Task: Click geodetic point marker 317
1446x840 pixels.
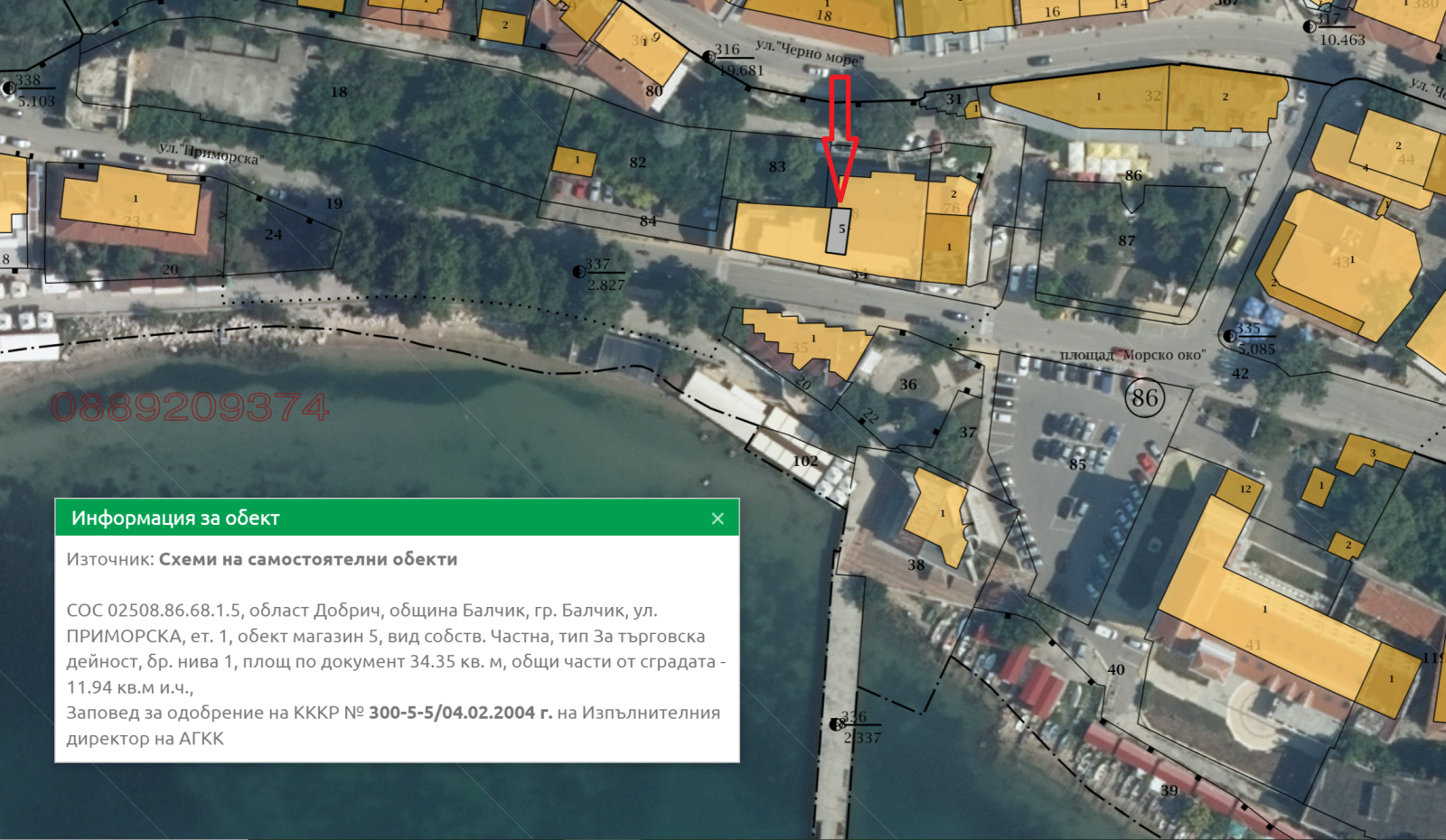Action: (1309, 26)
